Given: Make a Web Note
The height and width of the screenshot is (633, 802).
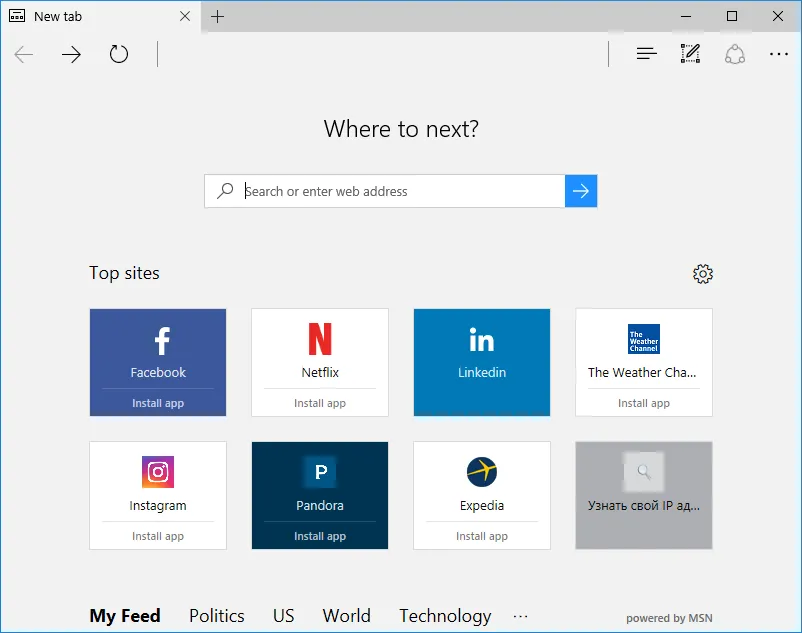Looking at the screenshot, I should [x=690, y=54].
